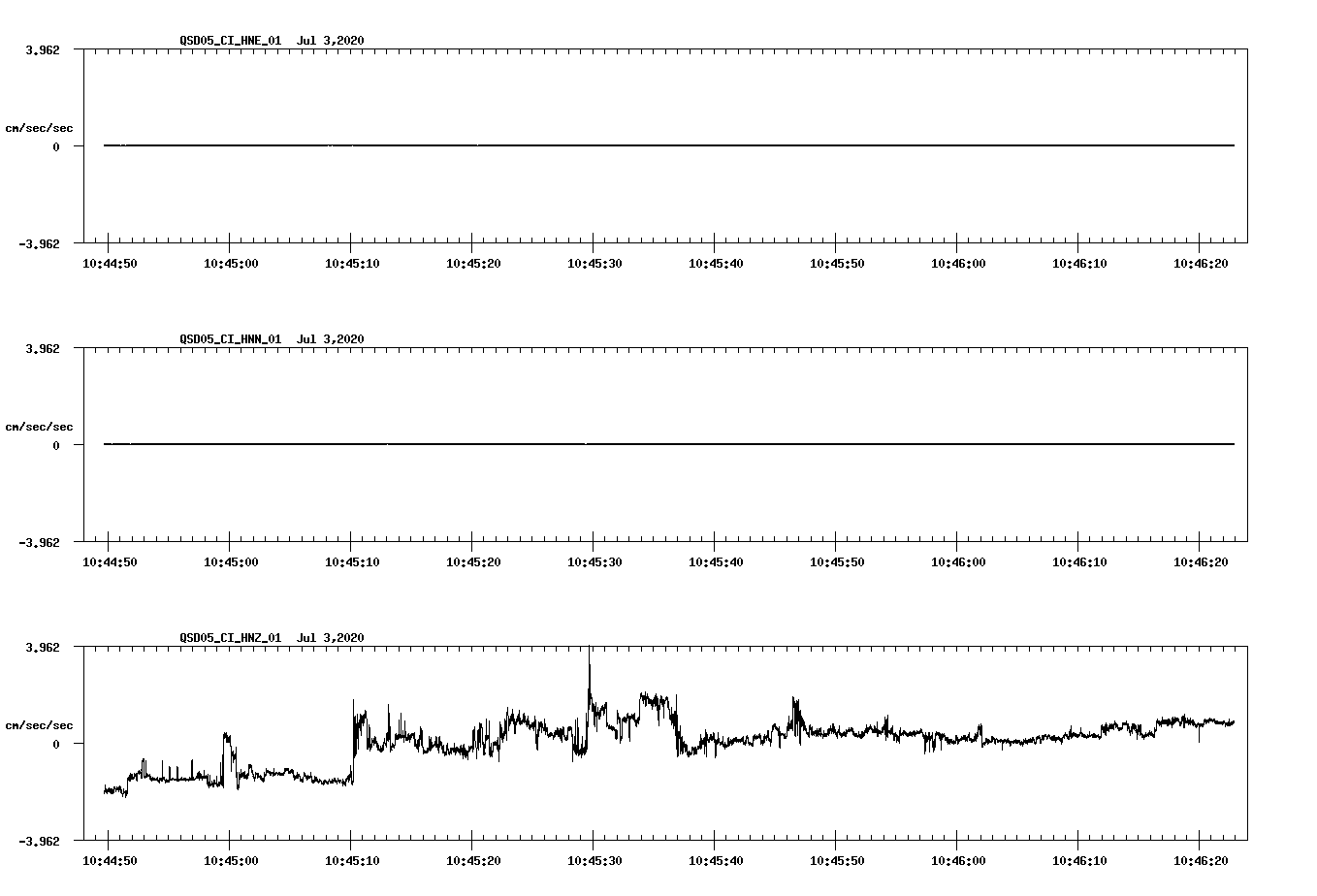Screen dimensions: 1317x896
Task: Click the QSD05_CI_HNZ_01 plot title
Action: coord(272,637)
